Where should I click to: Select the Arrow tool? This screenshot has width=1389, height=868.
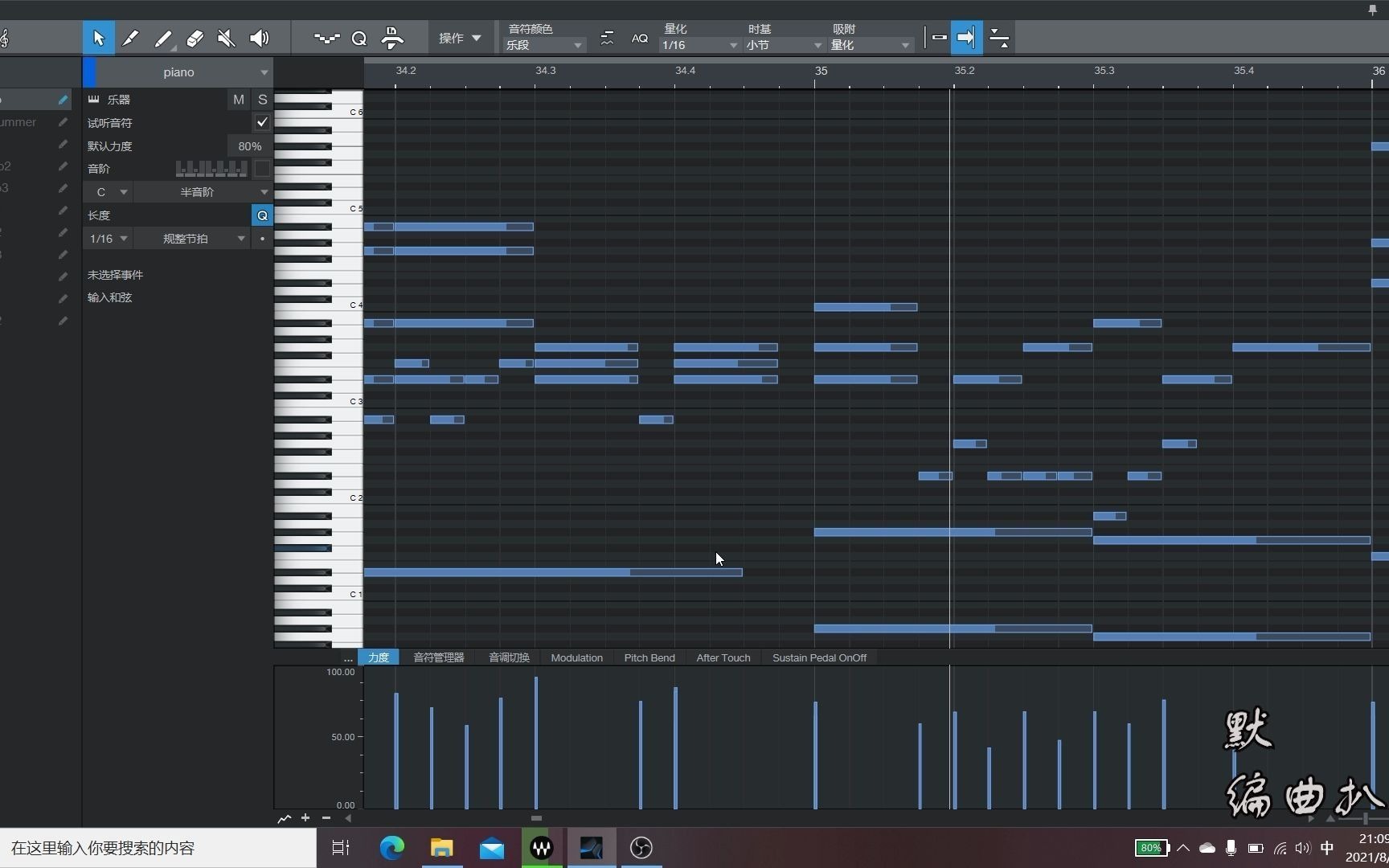[x=99, y=38]
